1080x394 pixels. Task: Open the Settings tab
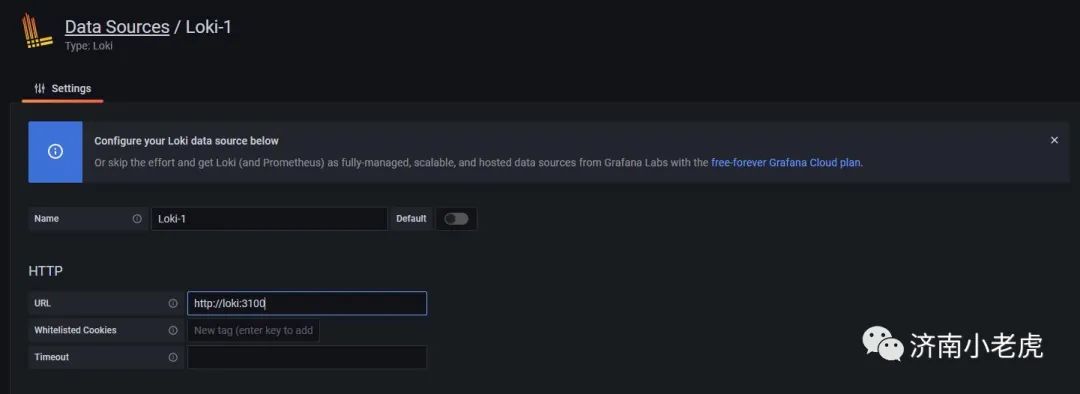pos(63,89)
